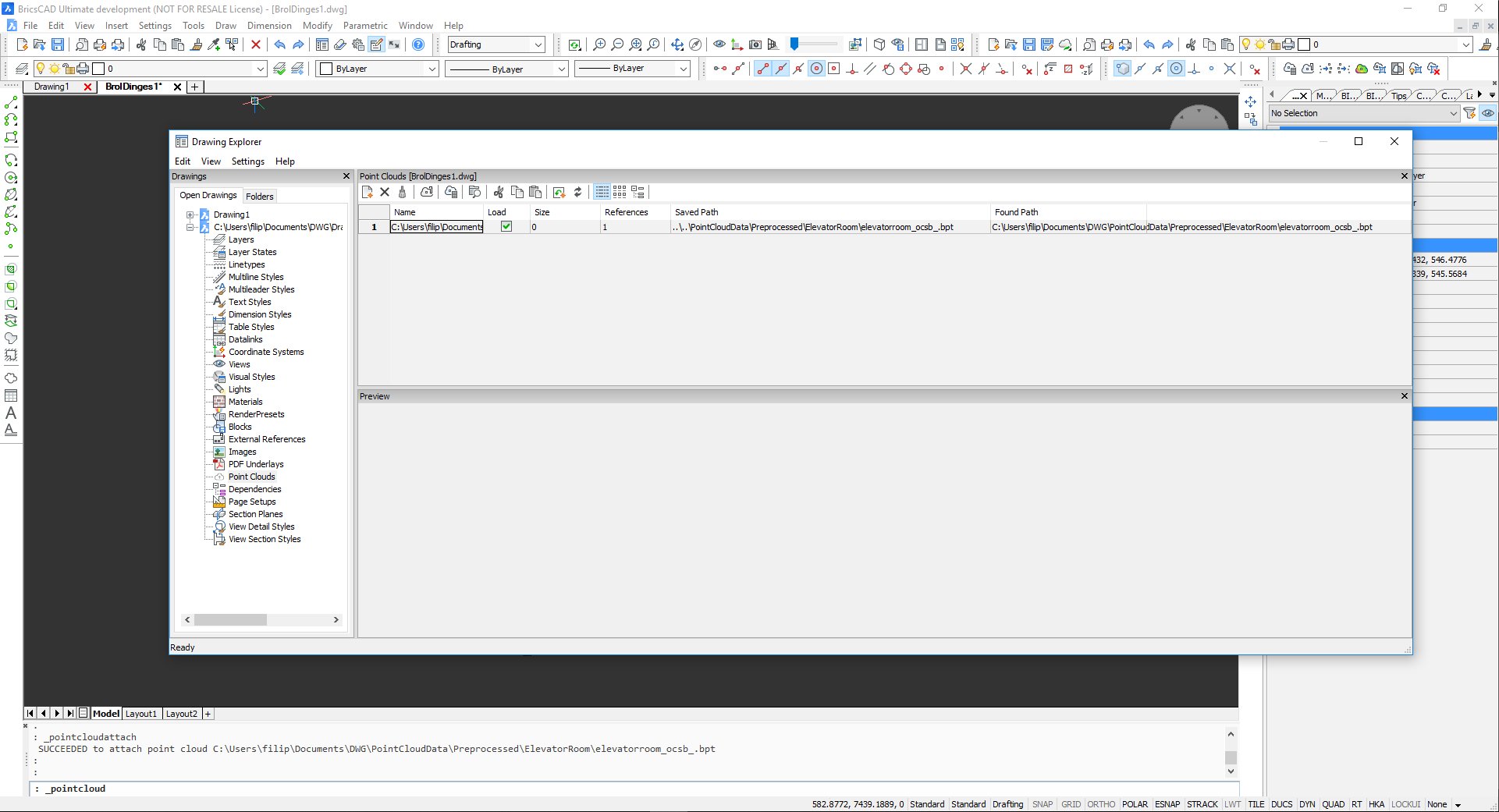1499x812 pixels.
Task: Switch to Icon view in Drawing Explorer
Action: coord(620,192)
